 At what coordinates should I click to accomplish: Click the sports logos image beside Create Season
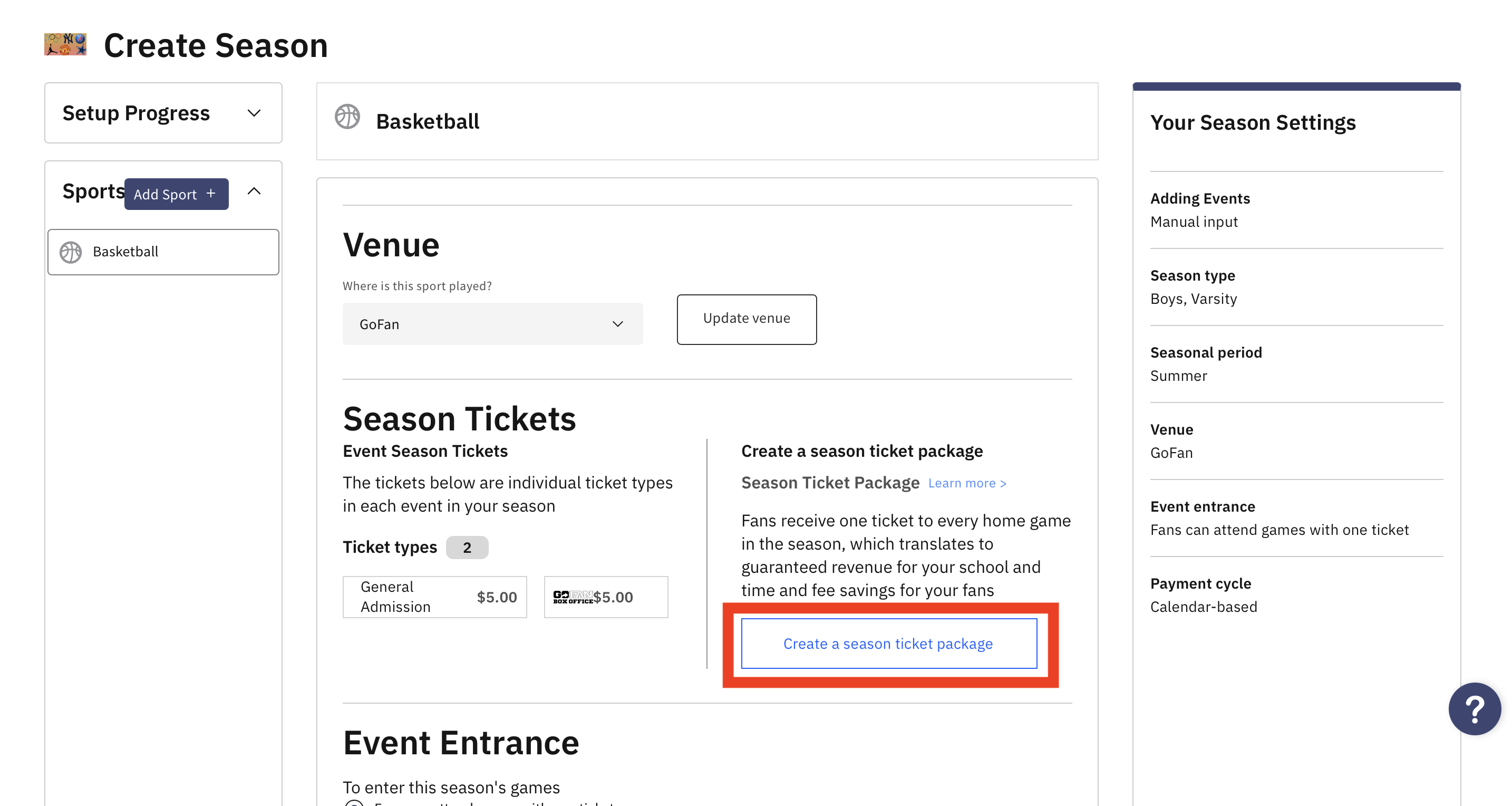coord(65,45)
